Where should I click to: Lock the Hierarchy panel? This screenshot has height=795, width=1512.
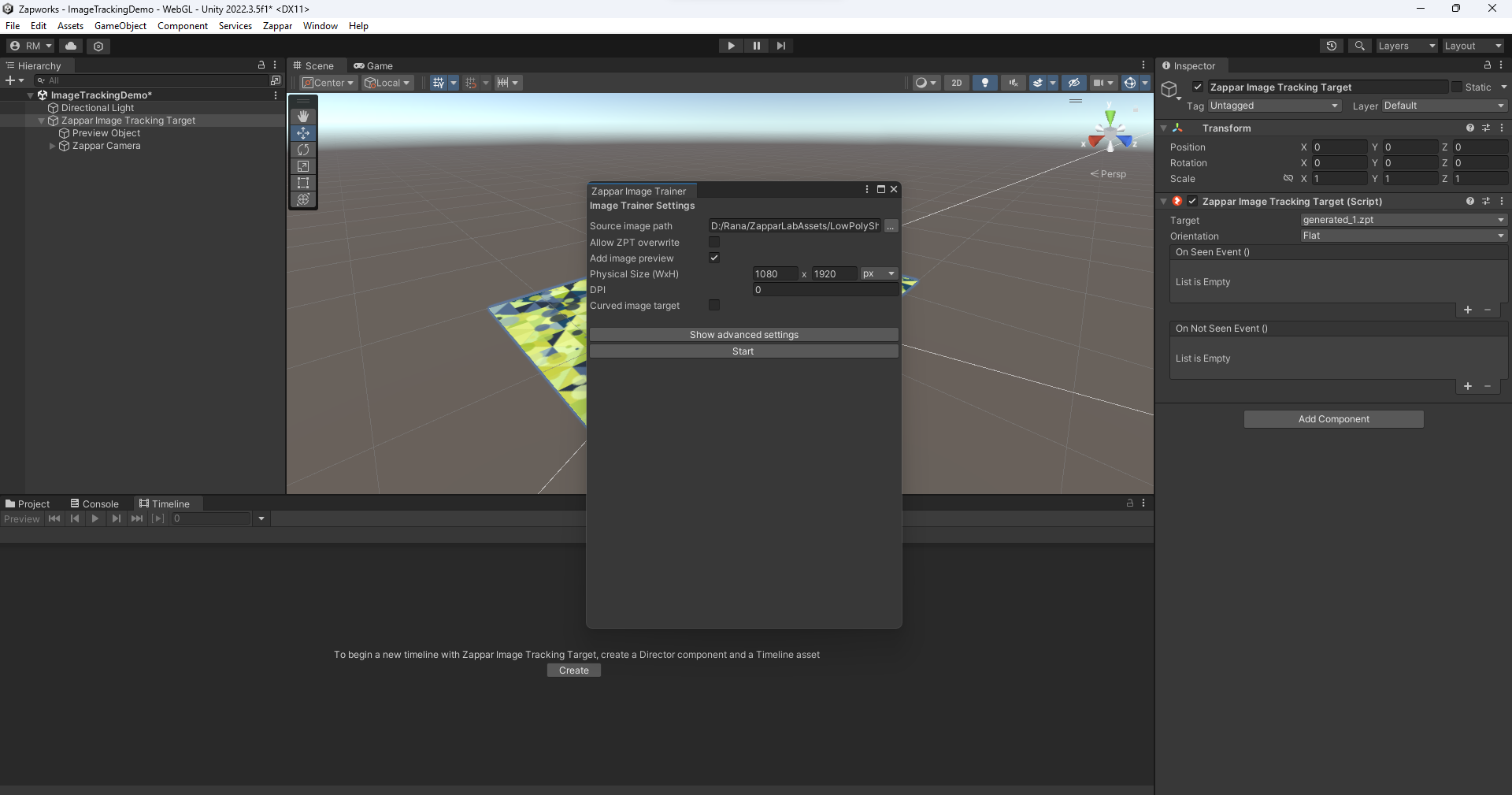tap(261, 65)
